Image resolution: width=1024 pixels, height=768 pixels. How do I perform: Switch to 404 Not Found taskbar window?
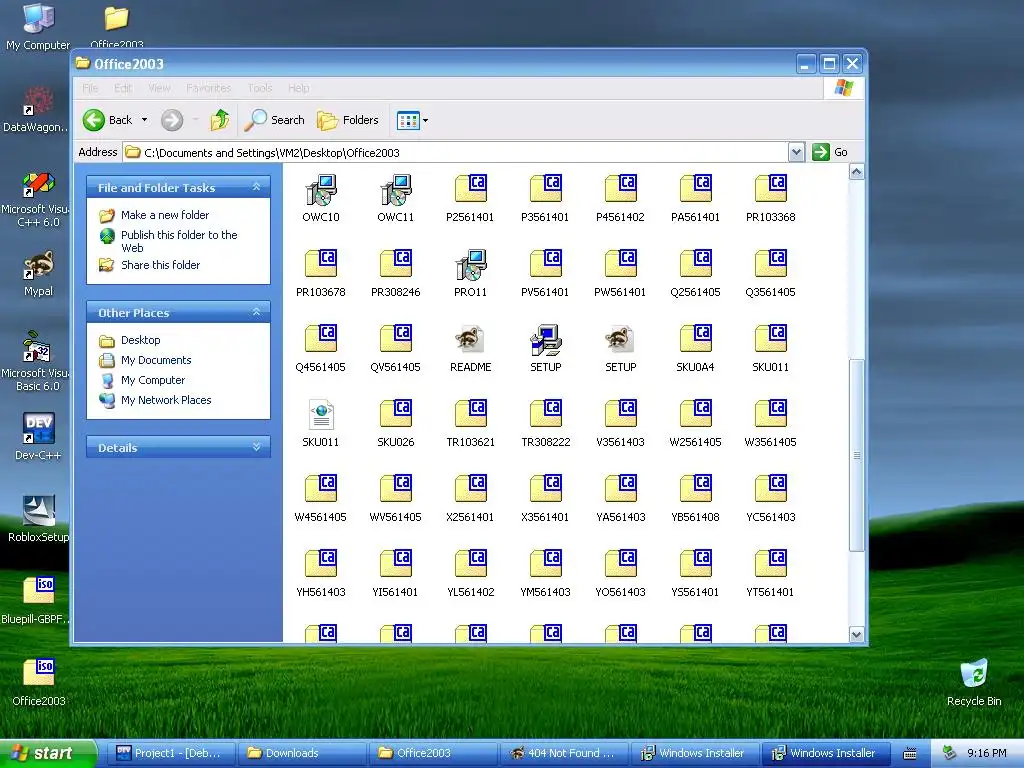click(564, 754)
